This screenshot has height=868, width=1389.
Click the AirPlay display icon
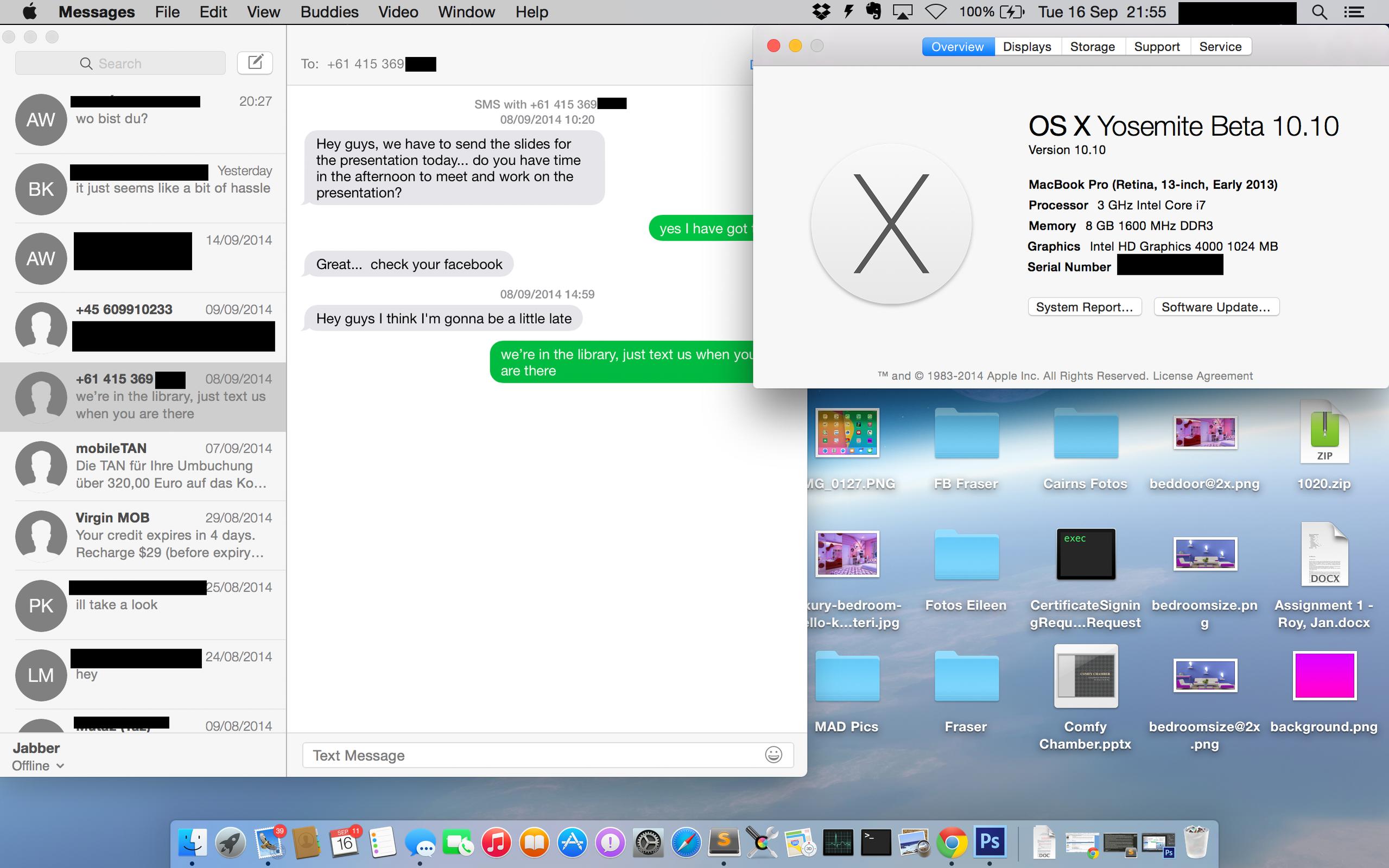click(x=902, y=12)
